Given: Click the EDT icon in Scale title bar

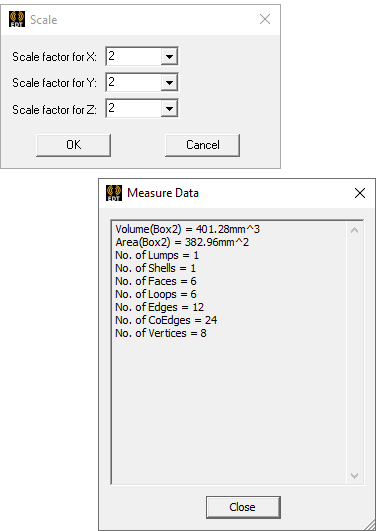Looking at the screenshot, I should pyautogui.click(x=17, y=19).
